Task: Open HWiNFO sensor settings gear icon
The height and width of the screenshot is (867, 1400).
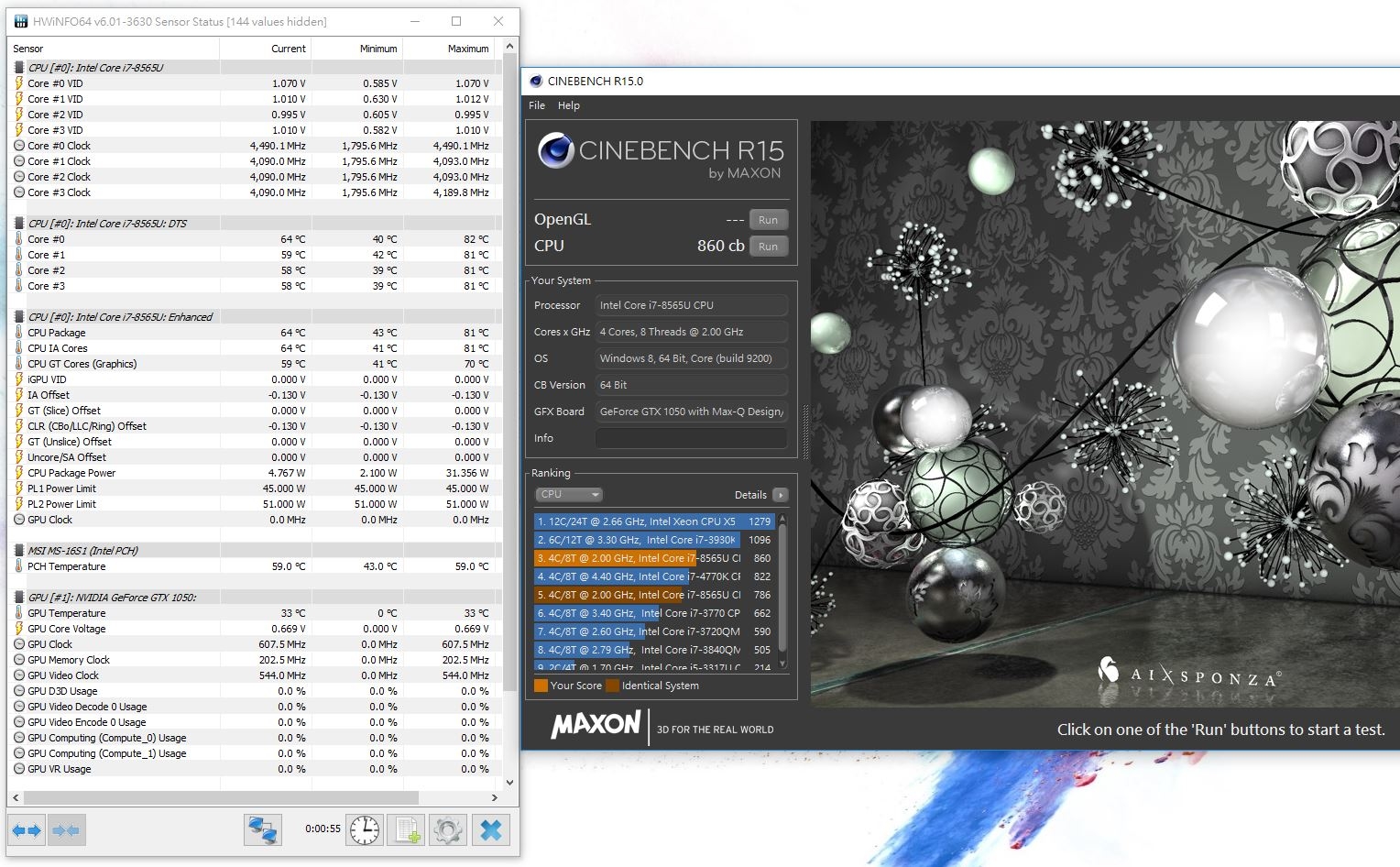Action: coord(448,830)
